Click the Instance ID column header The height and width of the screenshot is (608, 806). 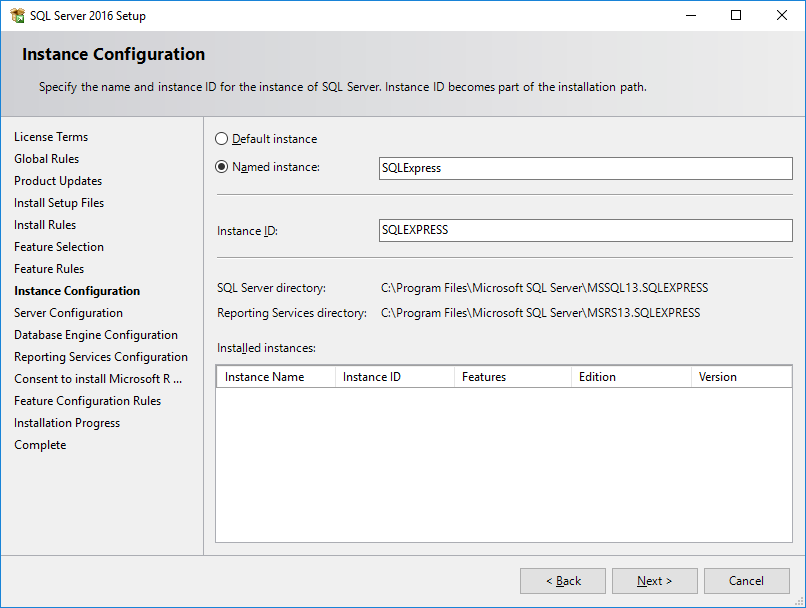click(394, 377)
